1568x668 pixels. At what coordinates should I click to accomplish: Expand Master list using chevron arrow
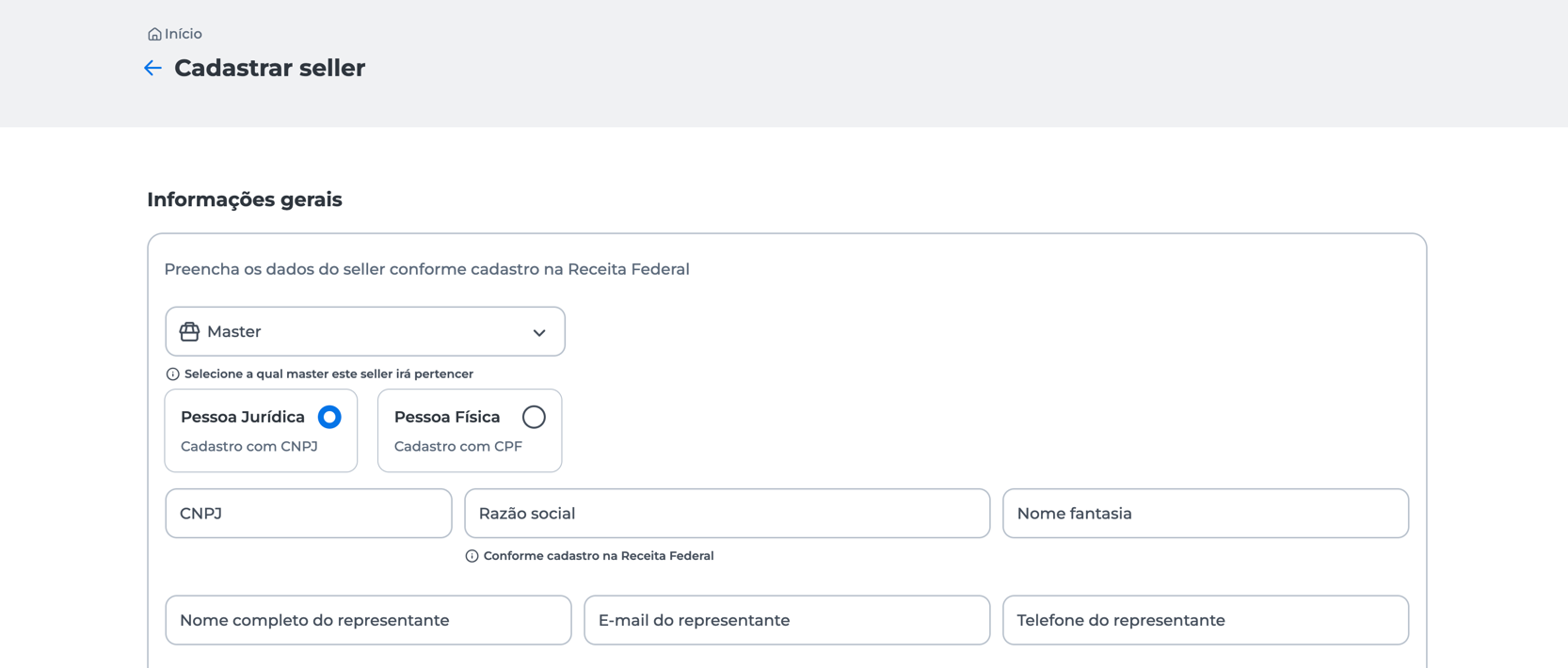539,332
